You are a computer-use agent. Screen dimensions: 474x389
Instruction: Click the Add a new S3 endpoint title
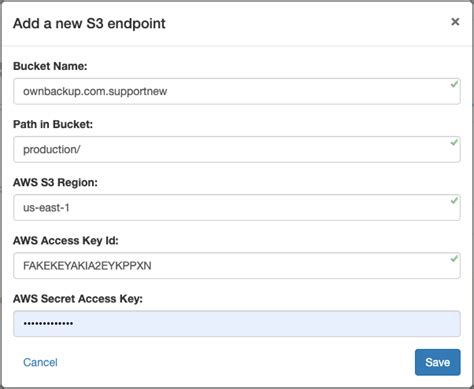tap(89, 23)
